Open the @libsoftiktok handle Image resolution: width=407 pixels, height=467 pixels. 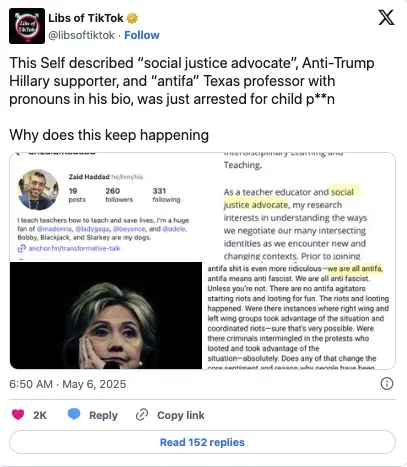click(81, 35)
